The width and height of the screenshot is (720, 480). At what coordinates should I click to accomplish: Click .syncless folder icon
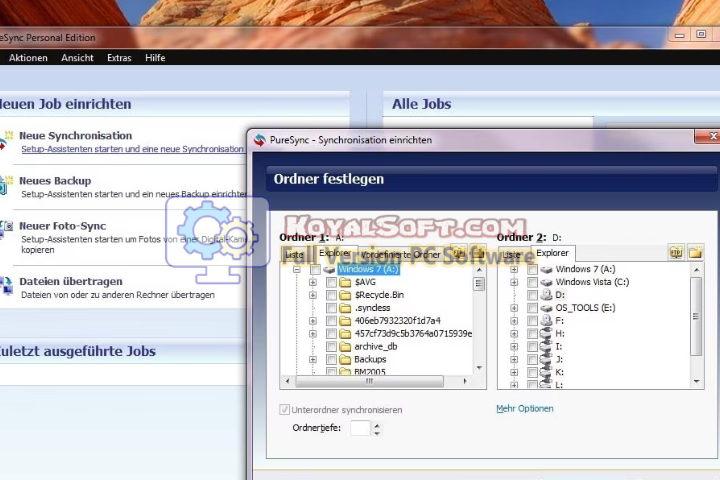click(345, 308)
